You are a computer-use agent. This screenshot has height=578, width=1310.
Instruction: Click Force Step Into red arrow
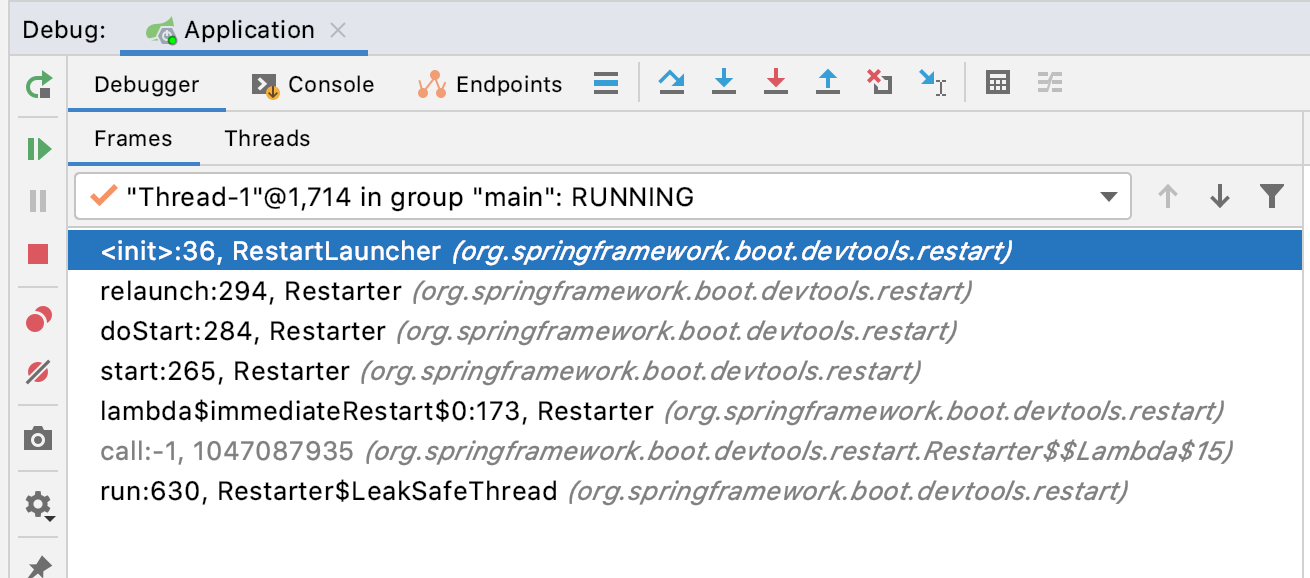point(775,83)
